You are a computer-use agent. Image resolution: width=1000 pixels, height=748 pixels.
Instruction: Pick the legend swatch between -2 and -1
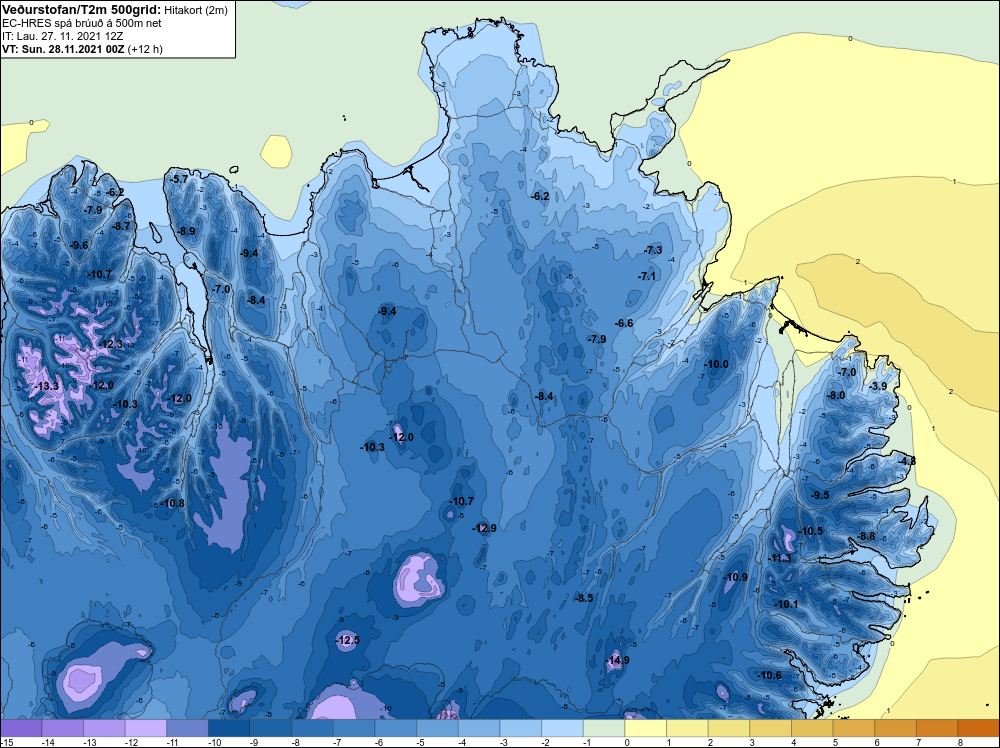point(562,728)
